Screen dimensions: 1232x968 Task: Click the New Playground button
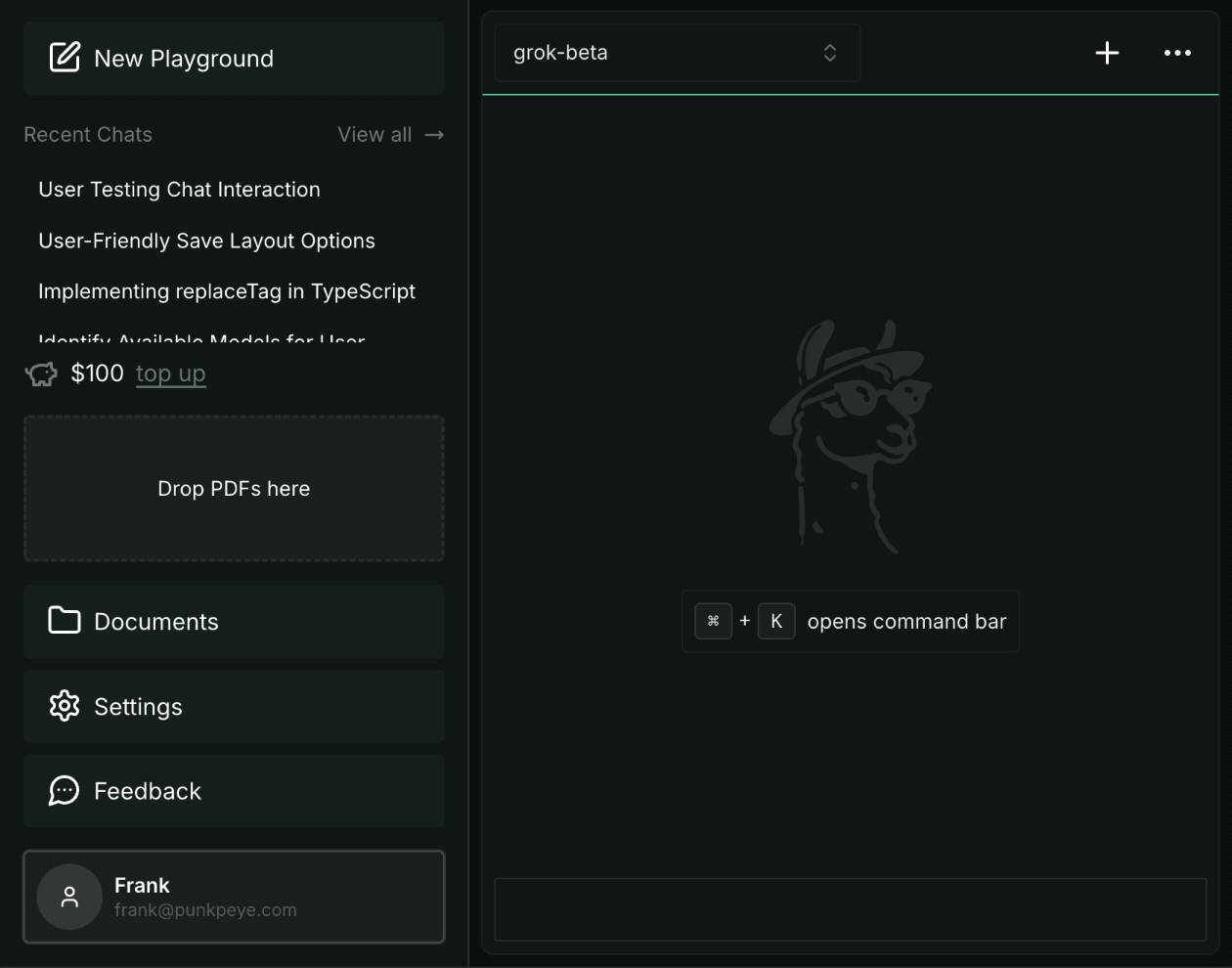tap(234, 58)
